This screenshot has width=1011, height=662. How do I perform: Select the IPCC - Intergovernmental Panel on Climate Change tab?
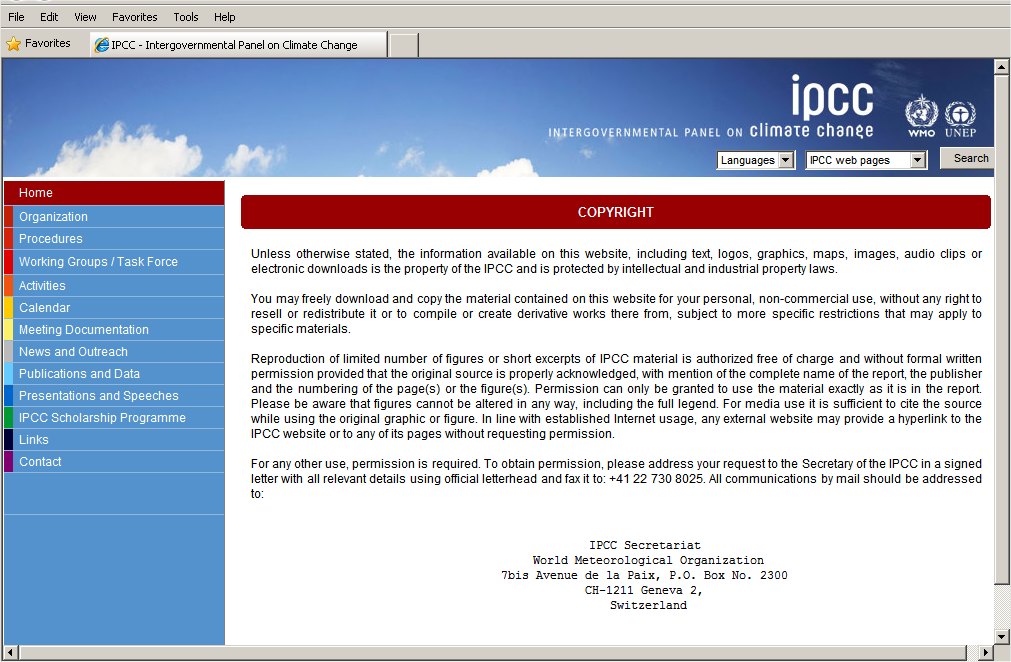(239, 44)
